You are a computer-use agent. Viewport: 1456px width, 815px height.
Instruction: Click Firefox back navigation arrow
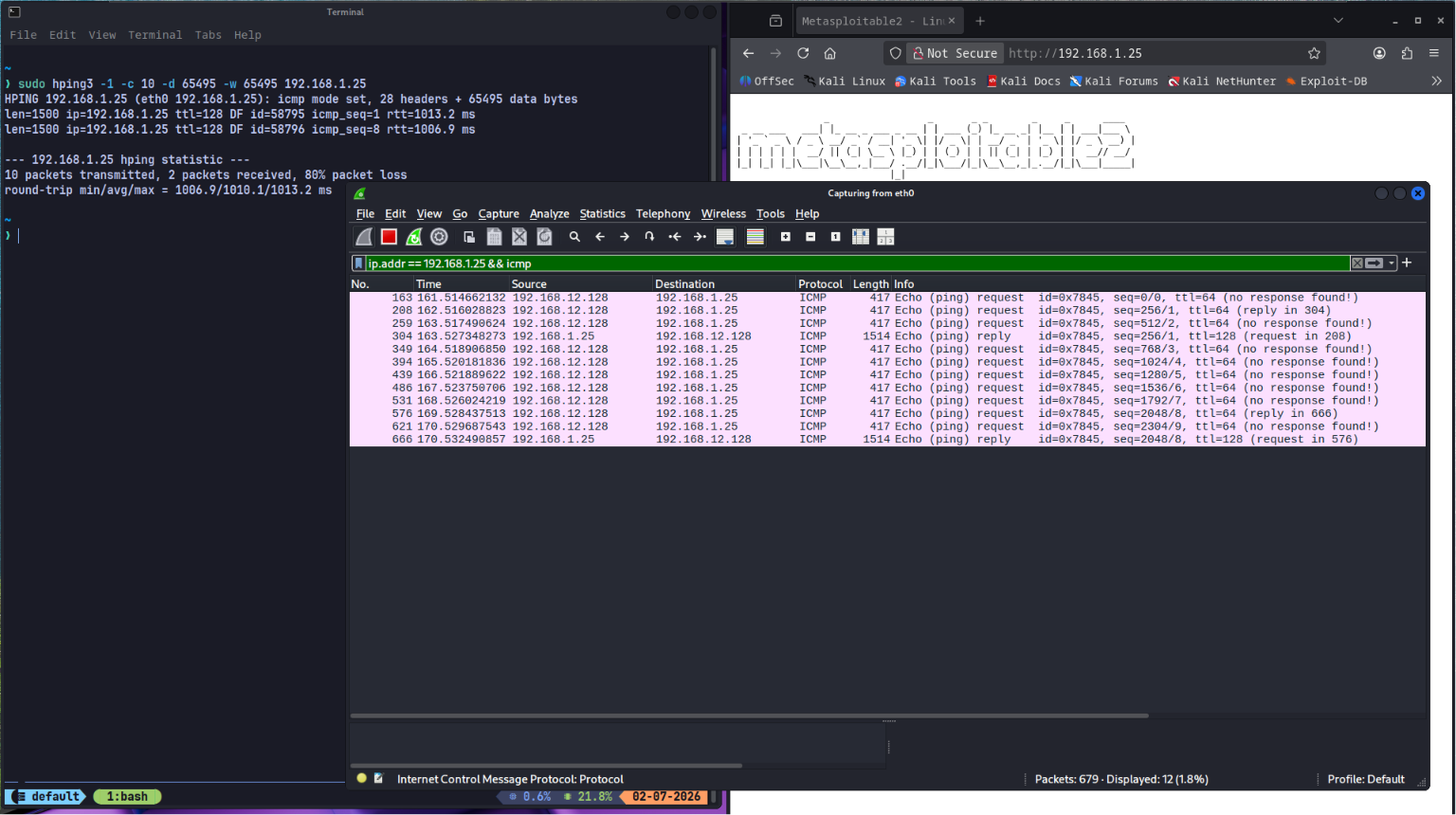pyautogui.click(x=748, y=53)
